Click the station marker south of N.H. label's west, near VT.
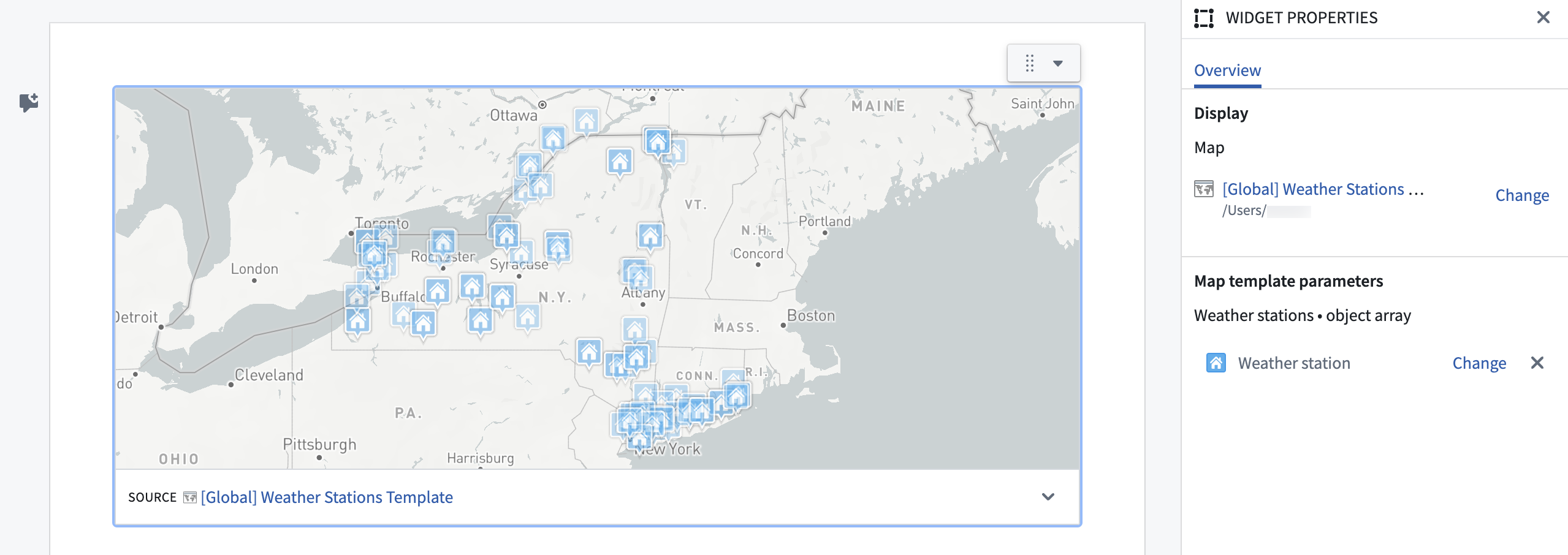1568x555 pixels. (x=650, y=236)
